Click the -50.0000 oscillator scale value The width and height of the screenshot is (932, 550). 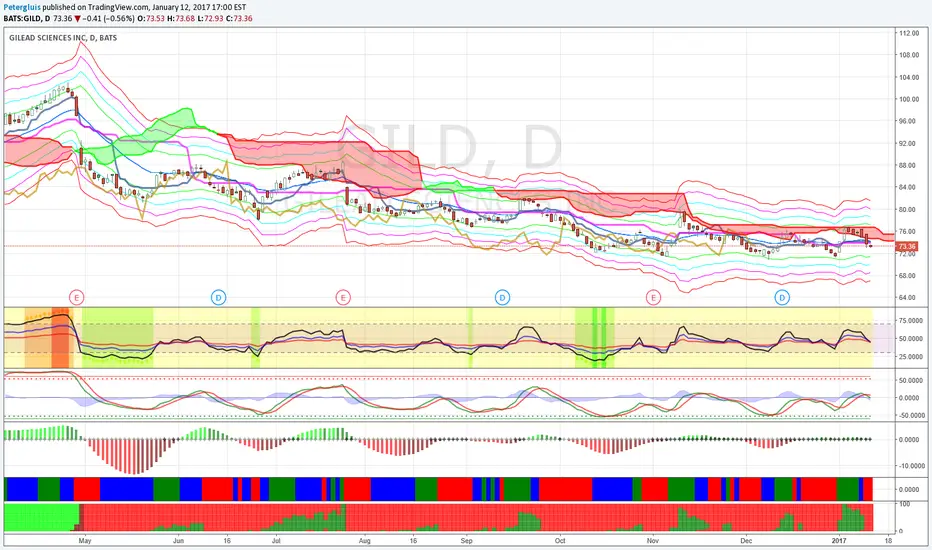(910, 416)
